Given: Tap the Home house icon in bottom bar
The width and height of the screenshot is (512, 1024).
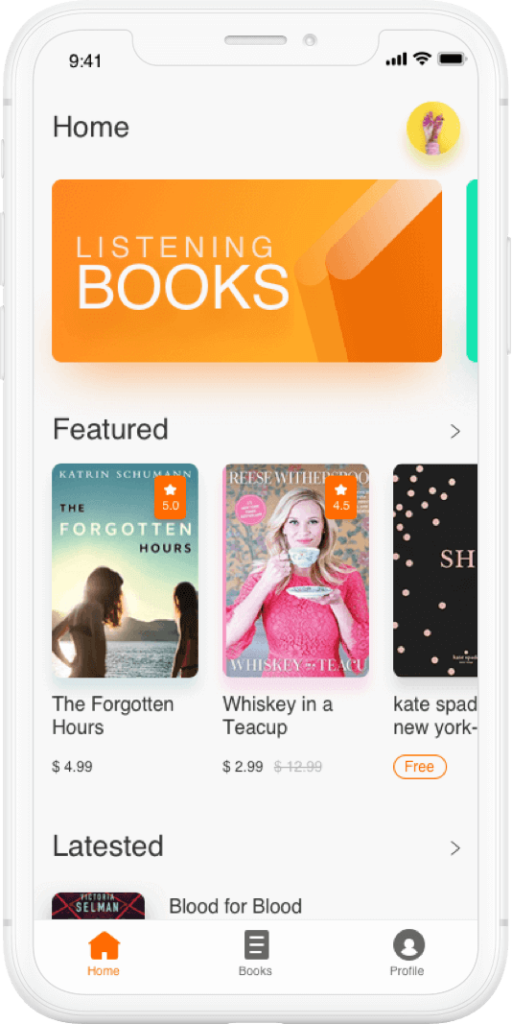Looking at the screenshot, I should [x=104, y=945].
